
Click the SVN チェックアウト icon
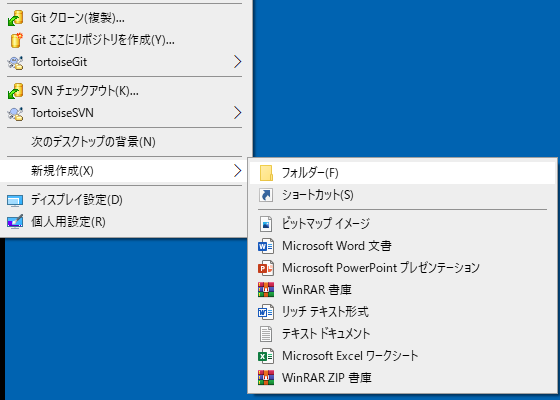point(15,91)
